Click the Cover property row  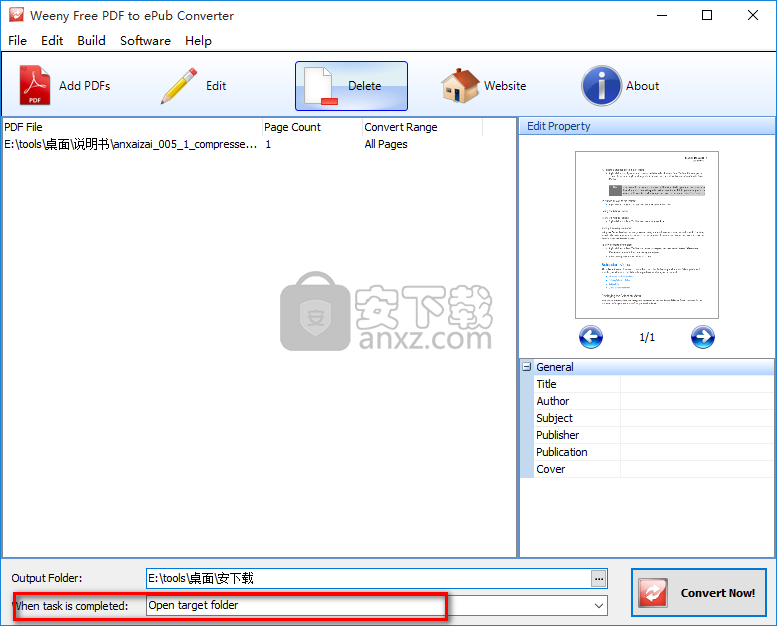coord(653,469)
